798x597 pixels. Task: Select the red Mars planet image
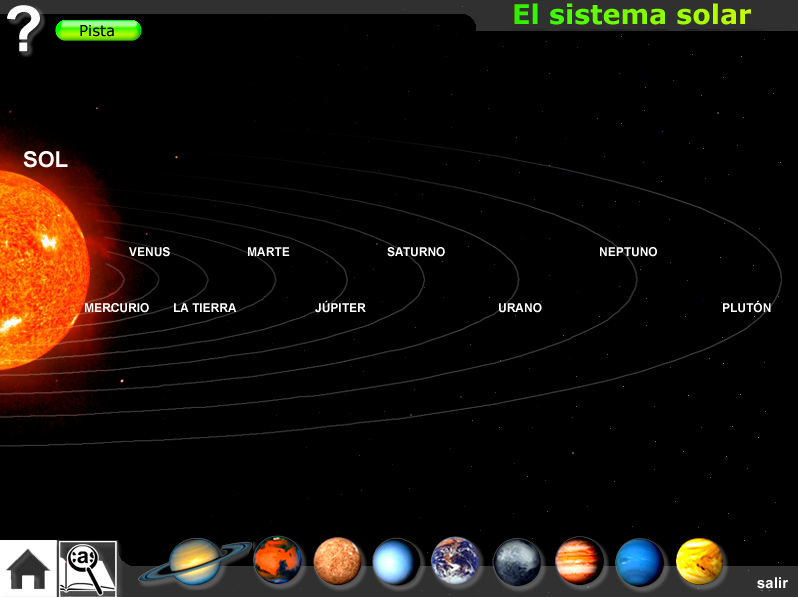(x=277, y=560)
